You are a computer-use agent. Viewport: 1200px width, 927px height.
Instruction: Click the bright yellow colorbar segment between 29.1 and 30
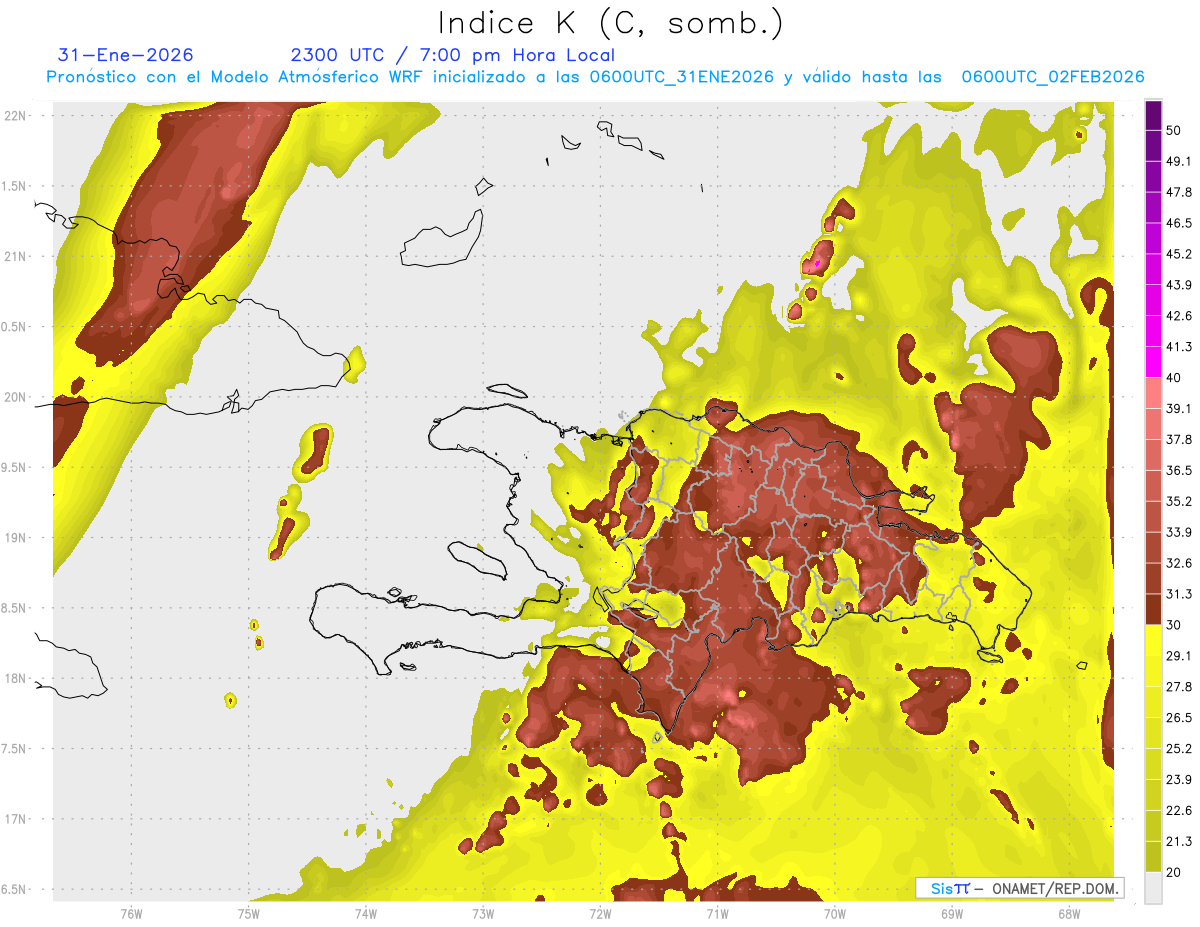coord(1153,640)
